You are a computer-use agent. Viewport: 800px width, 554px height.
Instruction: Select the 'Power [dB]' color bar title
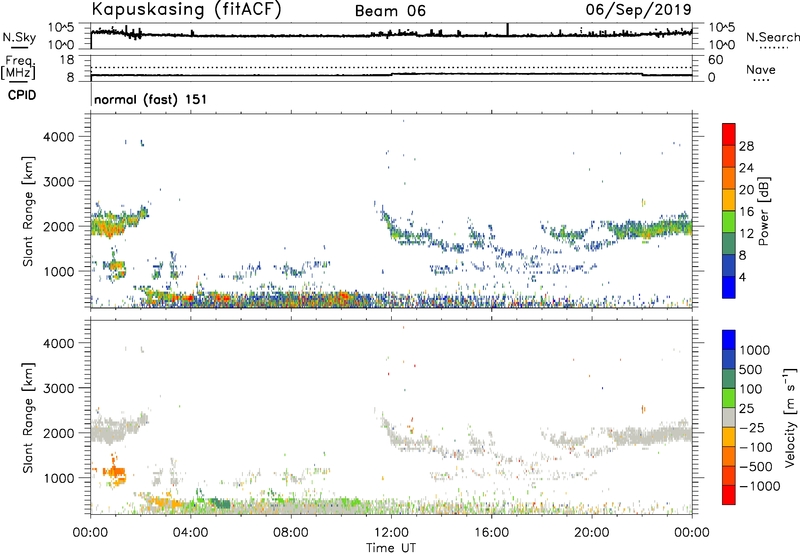[763, 211]
